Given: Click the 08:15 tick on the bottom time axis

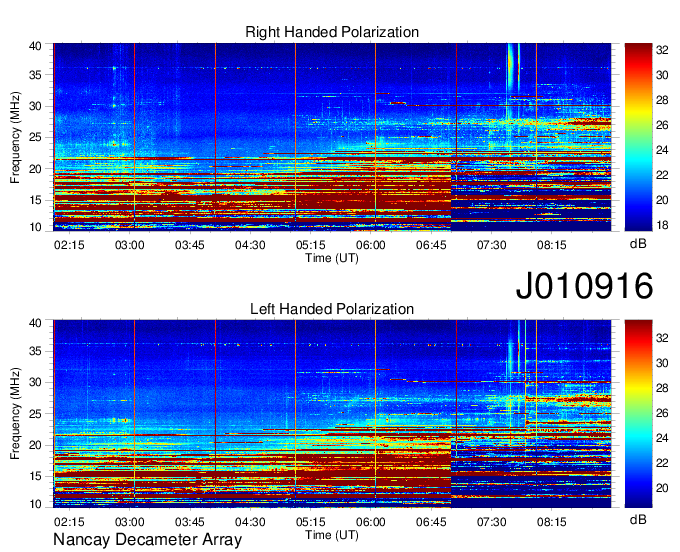Looking at the screenshot, I should 552,522.
